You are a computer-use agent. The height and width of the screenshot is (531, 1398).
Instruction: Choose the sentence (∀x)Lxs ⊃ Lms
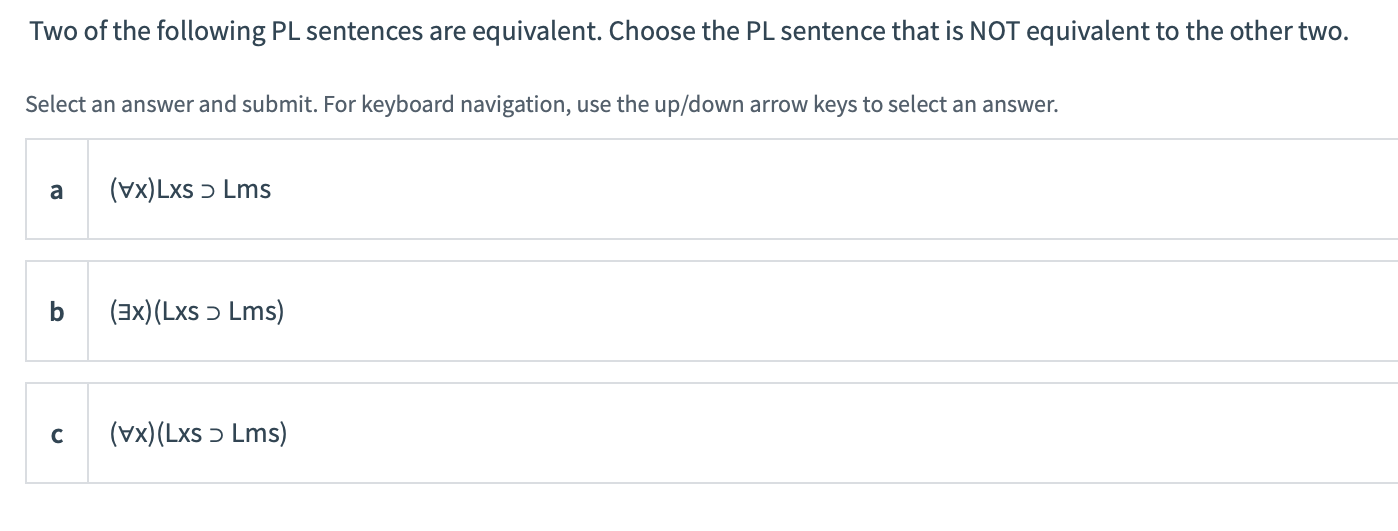pos(190,189)
